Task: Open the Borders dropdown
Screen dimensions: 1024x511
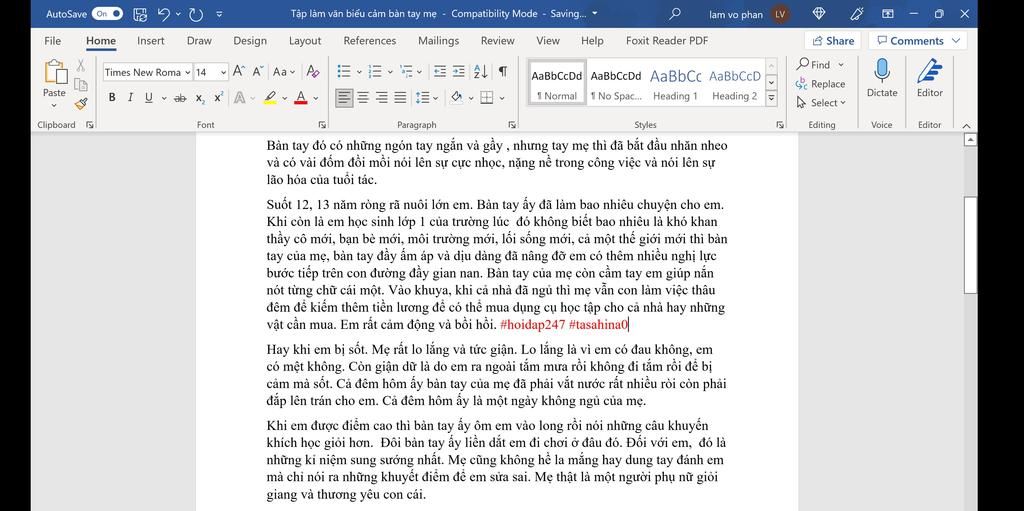Action: 502,98
